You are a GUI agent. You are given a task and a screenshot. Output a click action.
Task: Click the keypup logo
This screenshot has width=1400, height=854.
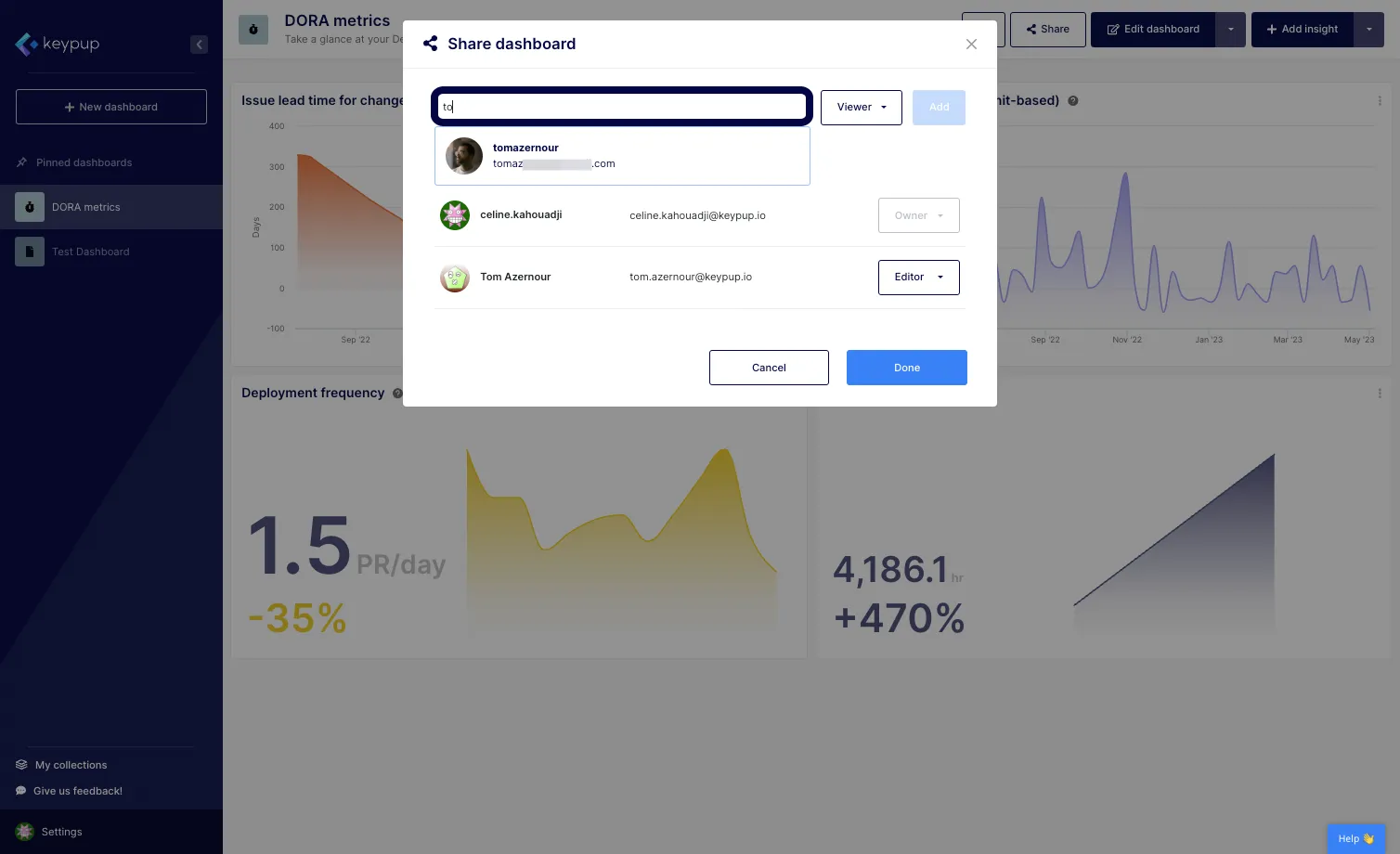(57, 44)
